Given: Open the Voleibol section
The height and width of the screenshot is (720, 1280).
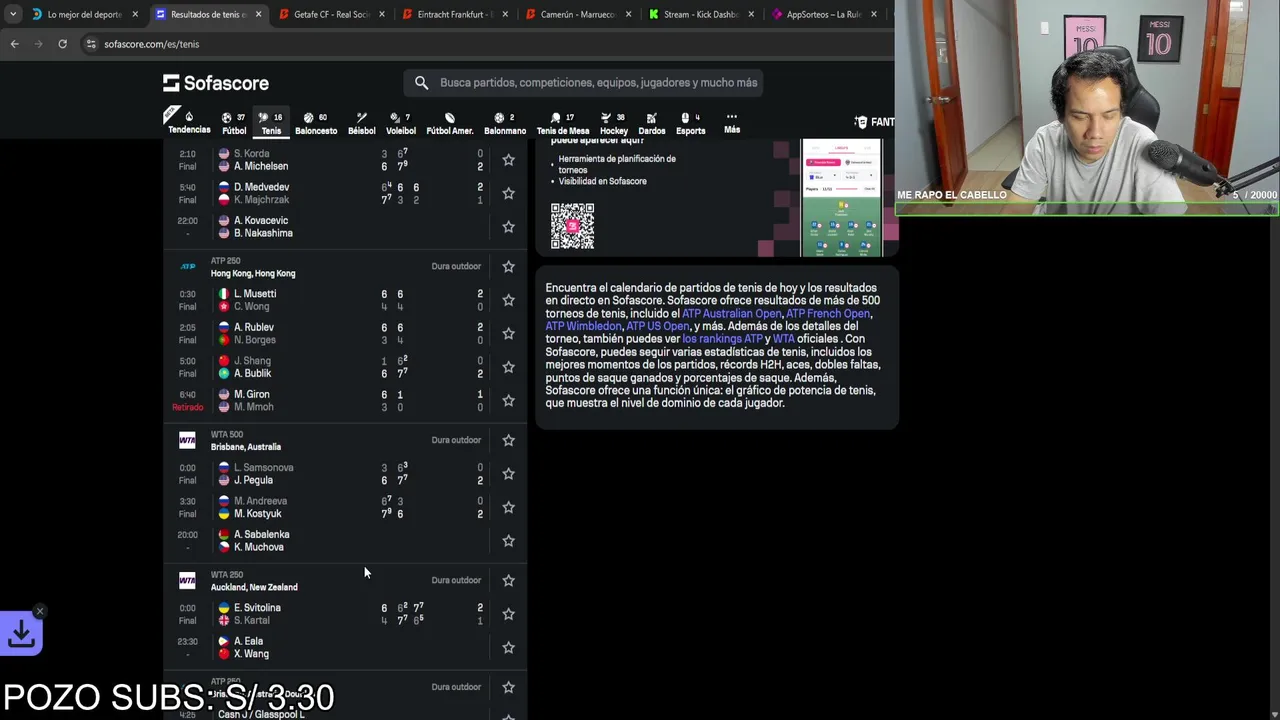Looking at the screenshot, I should [x=401, y=123].
